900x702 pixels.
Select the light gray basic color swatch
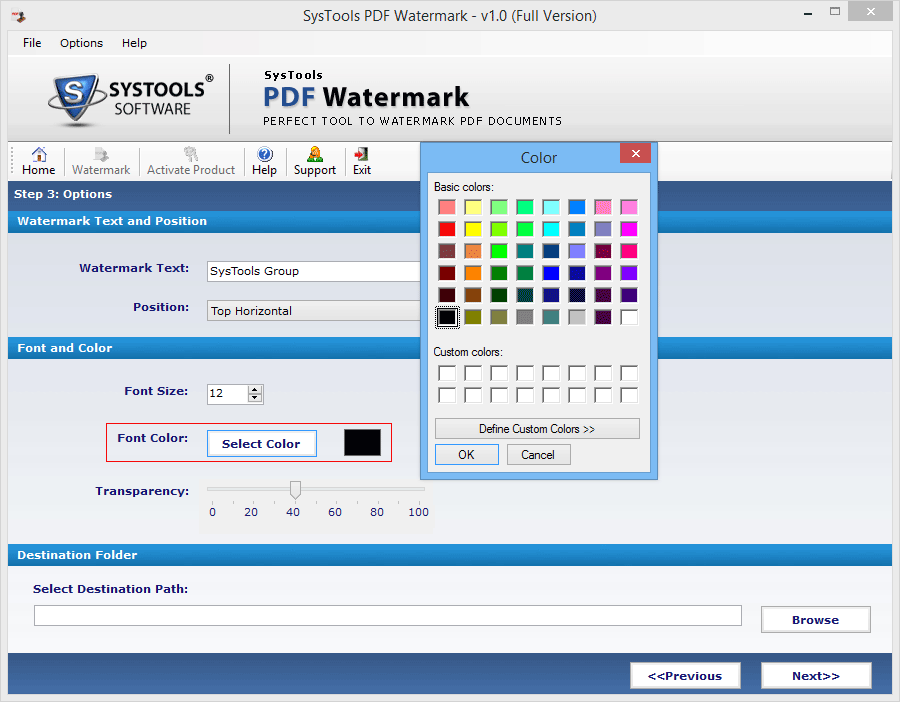click(x=577, y=317)
